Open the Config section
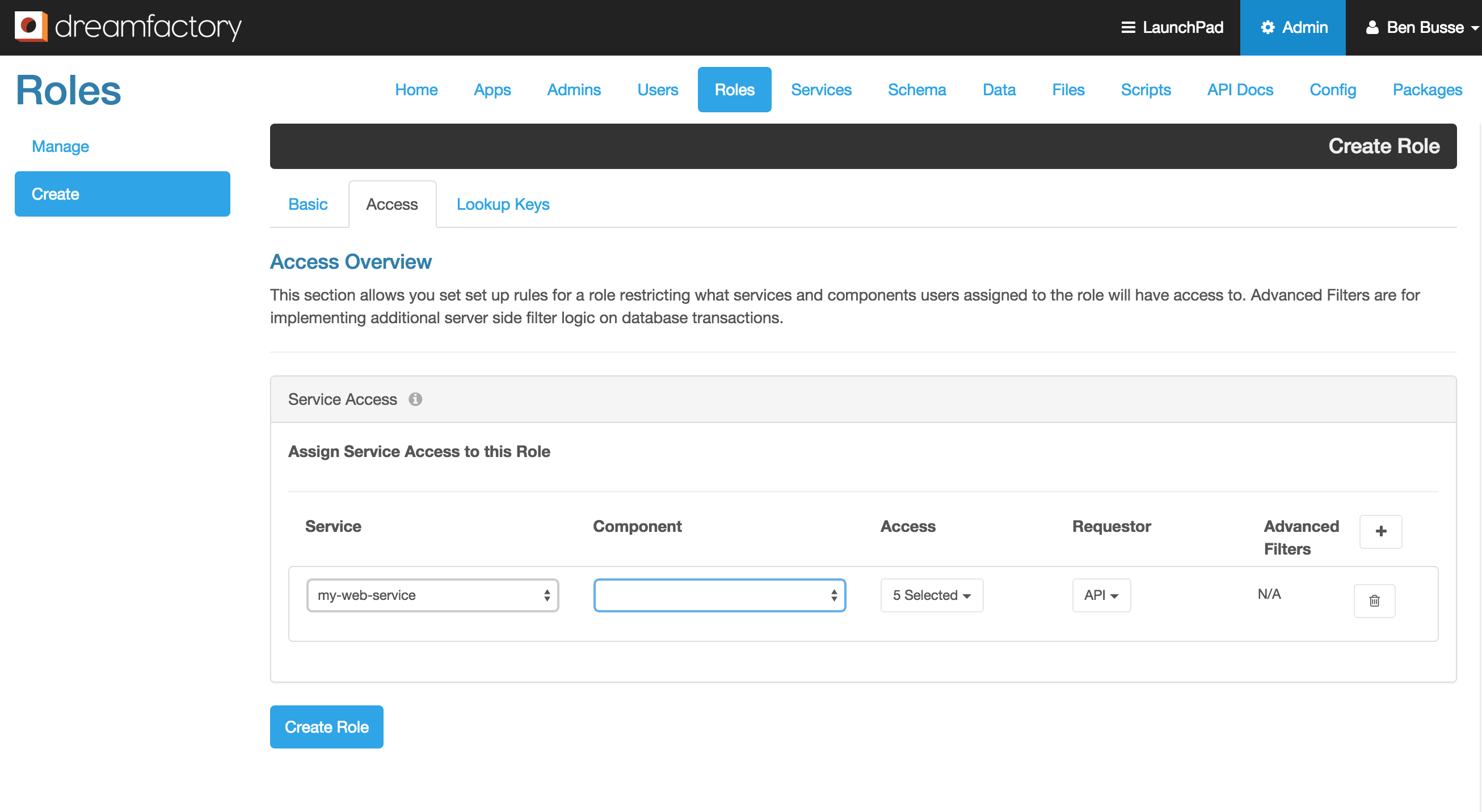Image resolution: width=1482 pixels, height=812 pixels. 1333,90
